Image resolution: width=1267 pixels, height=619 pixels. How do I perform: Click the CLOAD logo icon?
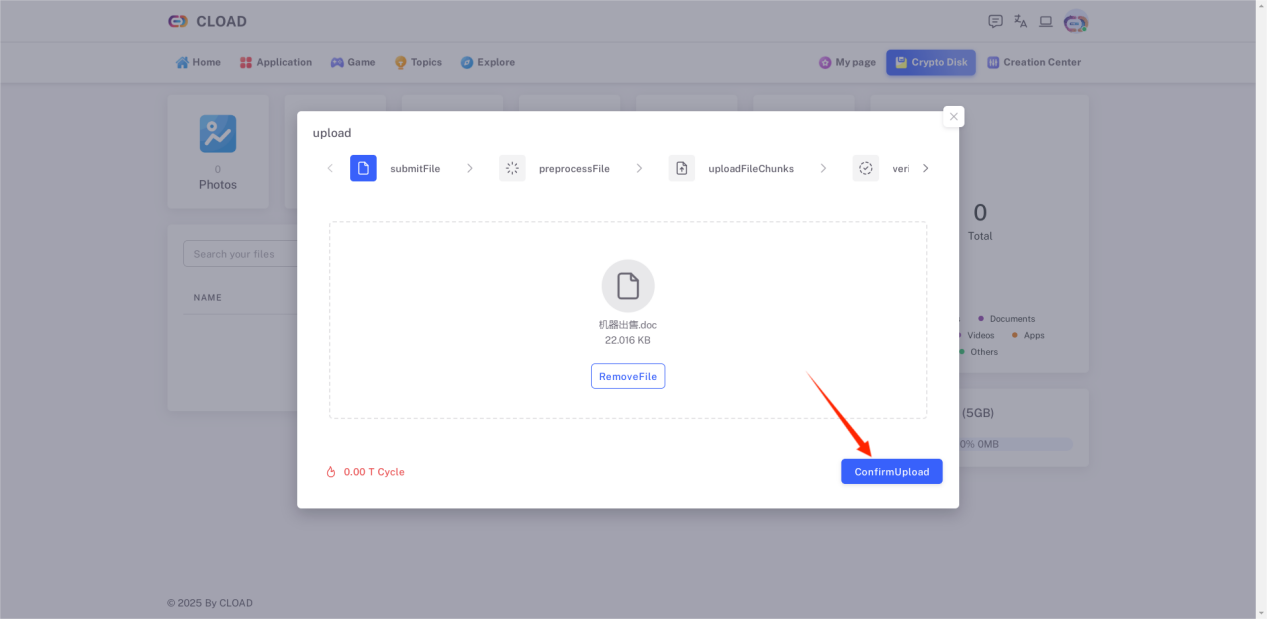point(178,21)
